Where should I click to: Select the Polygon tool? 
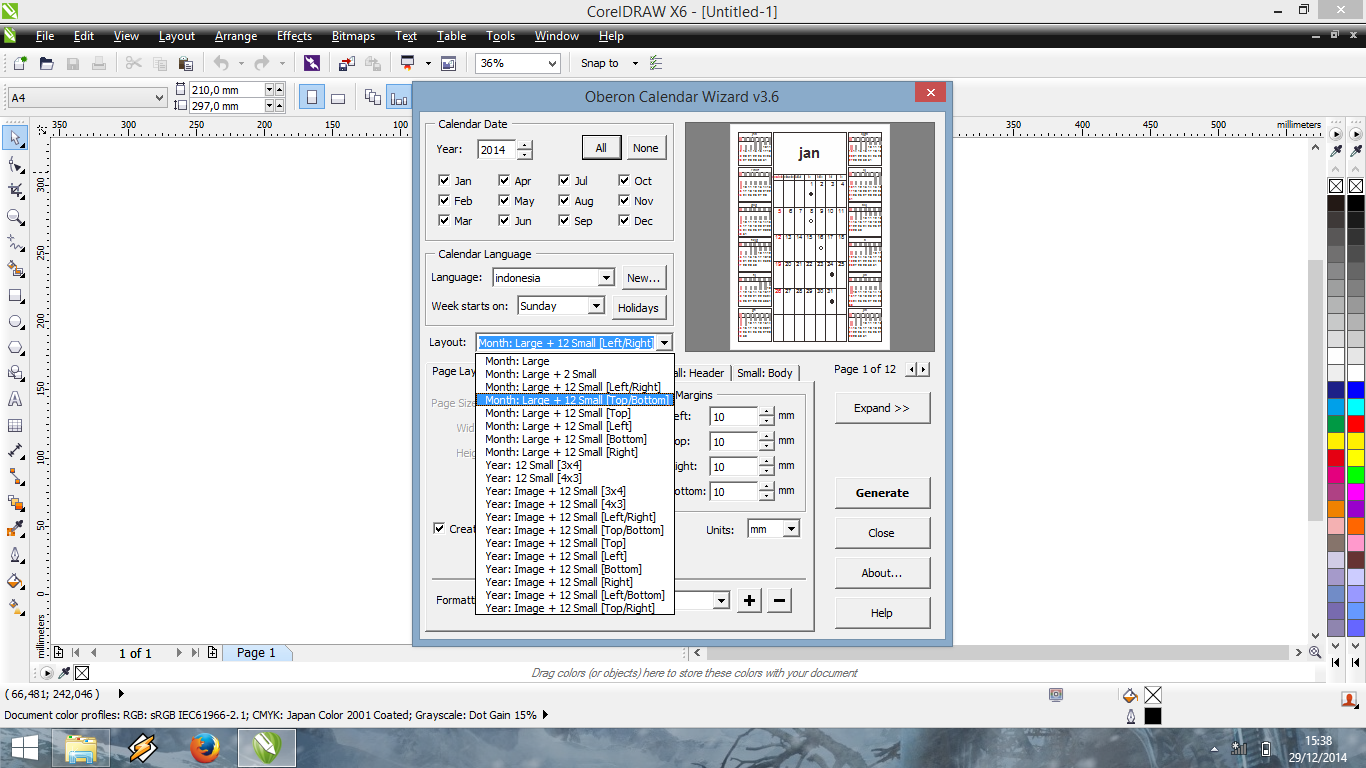coord(15,348)
